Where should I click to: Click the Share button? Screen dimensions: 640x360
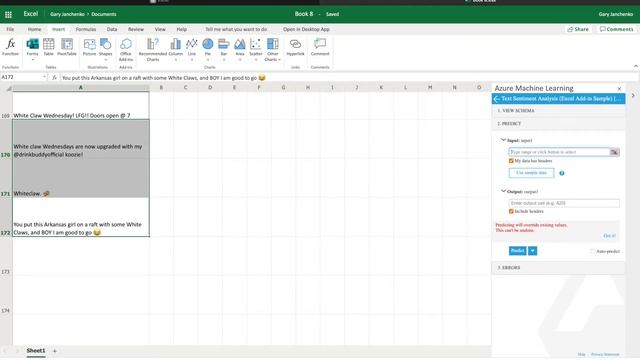(x=578, y=29)
